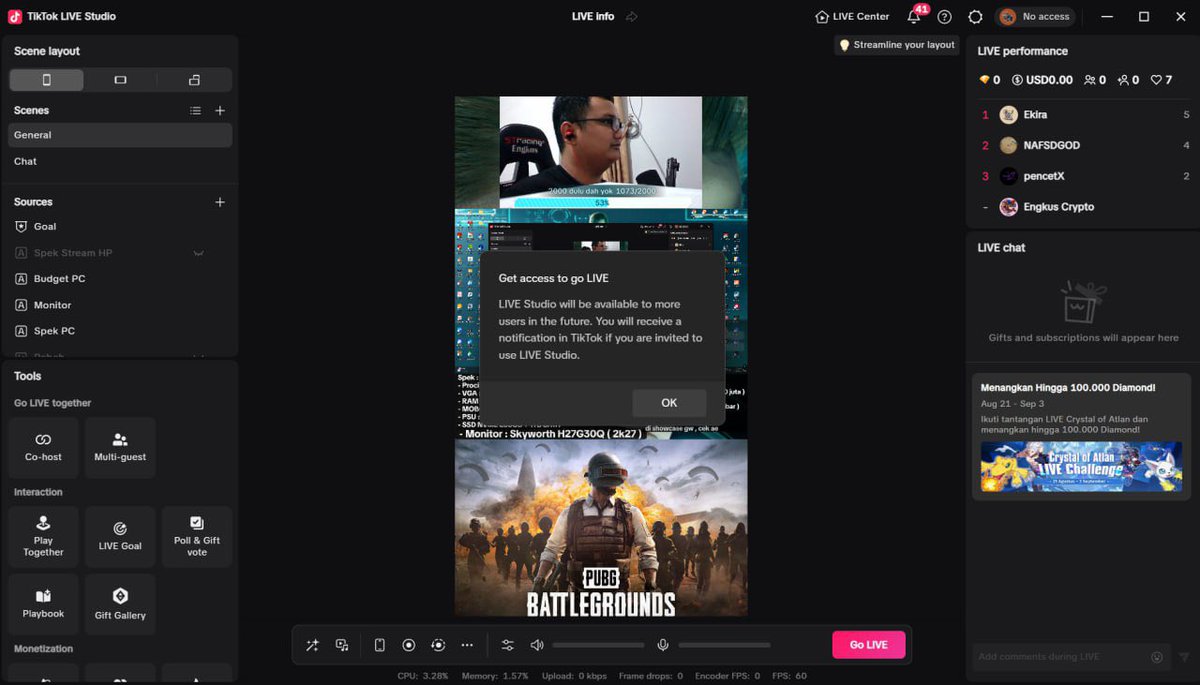Open more options via the ellipsis icon

(467, 645)
